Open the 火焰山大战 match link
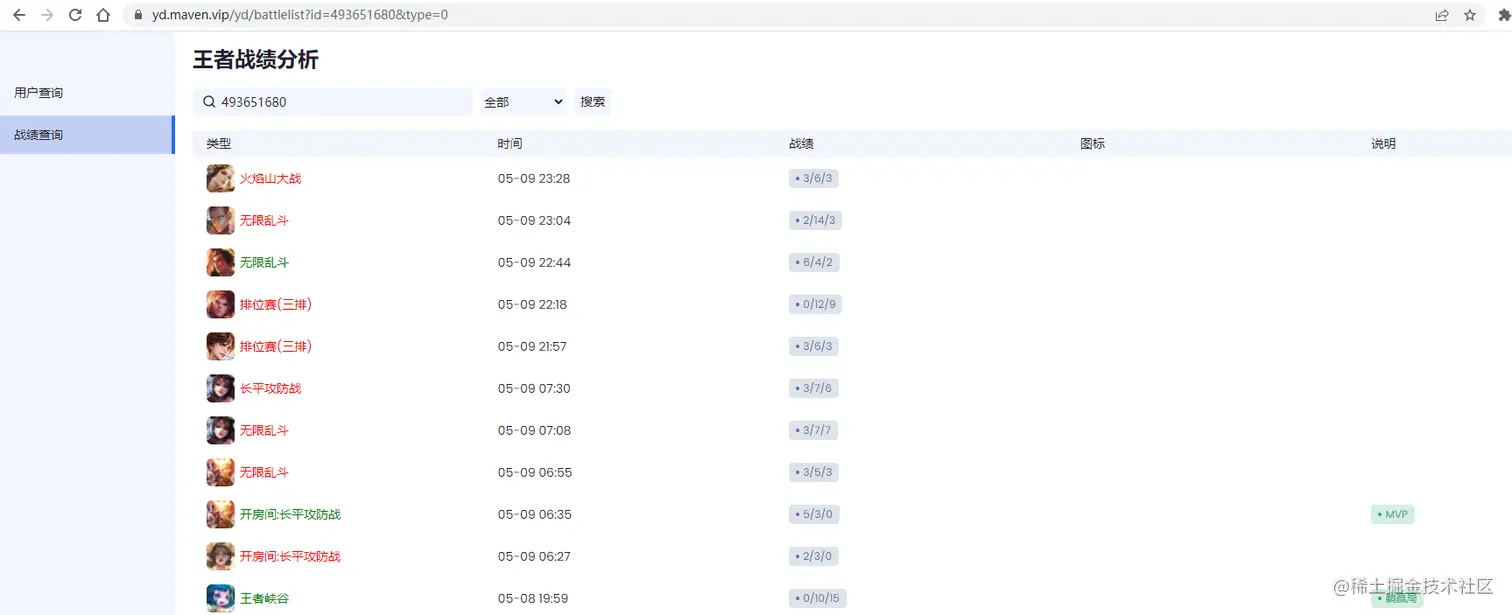 [270, 178]
